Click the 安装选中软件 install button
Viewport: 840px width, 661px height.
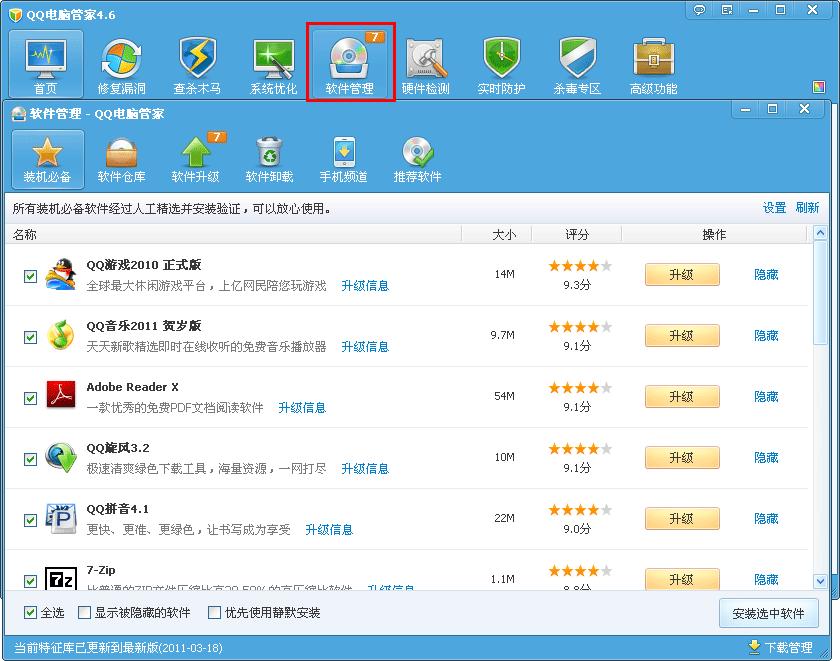coord(769,613)
